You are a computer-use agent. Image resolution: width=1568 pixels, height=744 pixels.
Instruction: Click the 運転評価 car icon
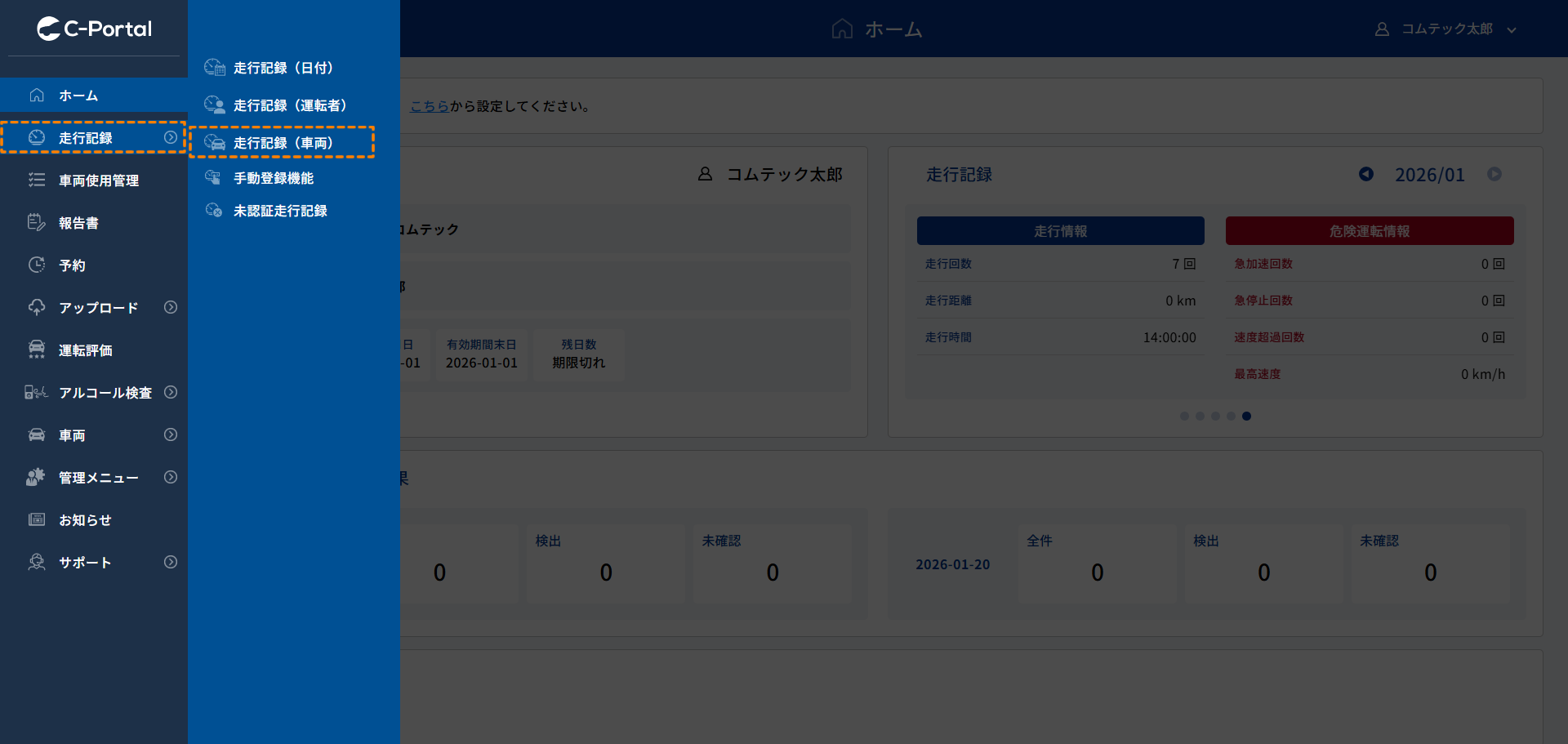click(x=37, y=350)
